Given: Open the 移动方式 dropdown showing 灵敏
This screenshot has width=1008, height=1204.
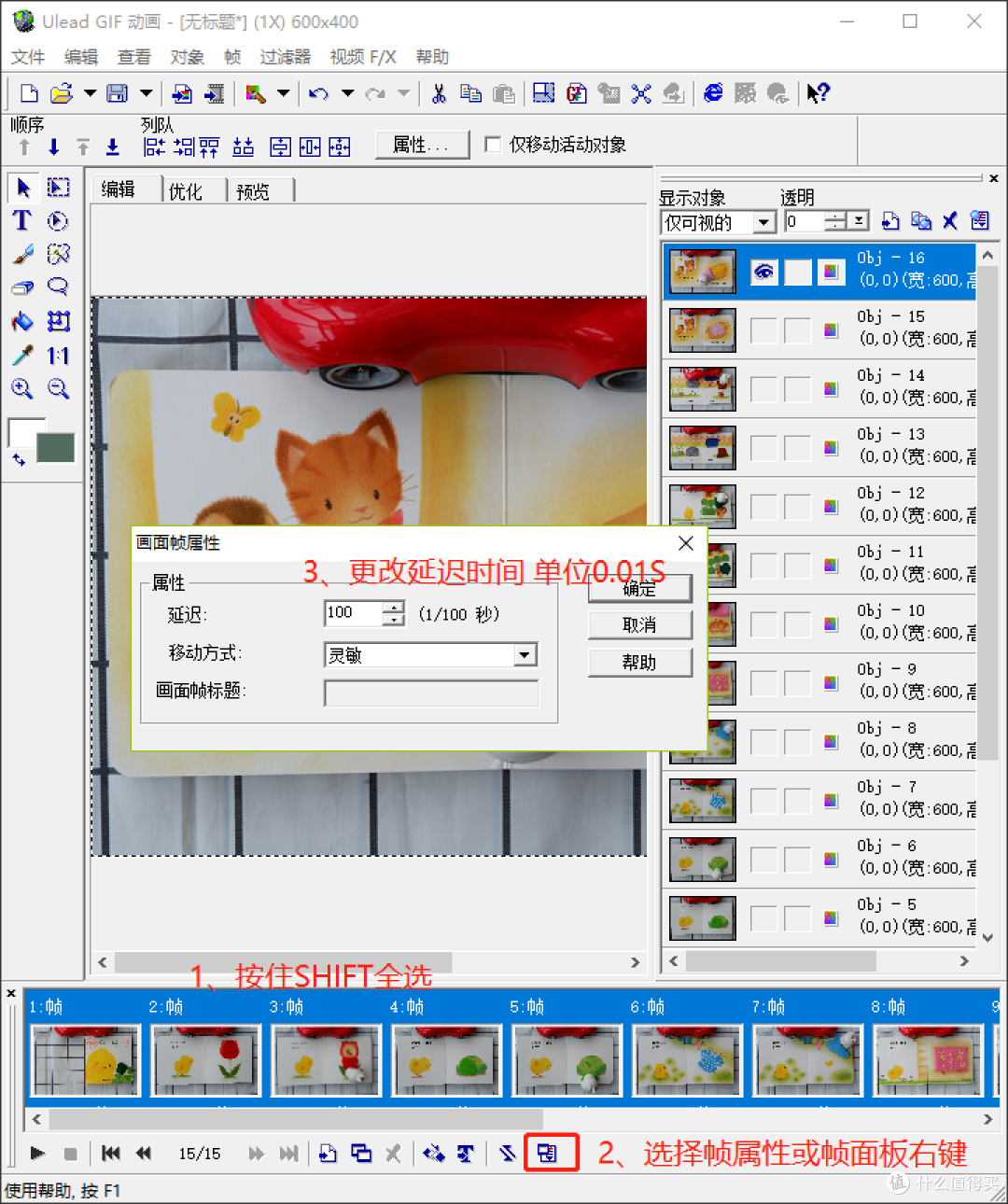Looking at the screenshot, I should [x=526, y=654].
